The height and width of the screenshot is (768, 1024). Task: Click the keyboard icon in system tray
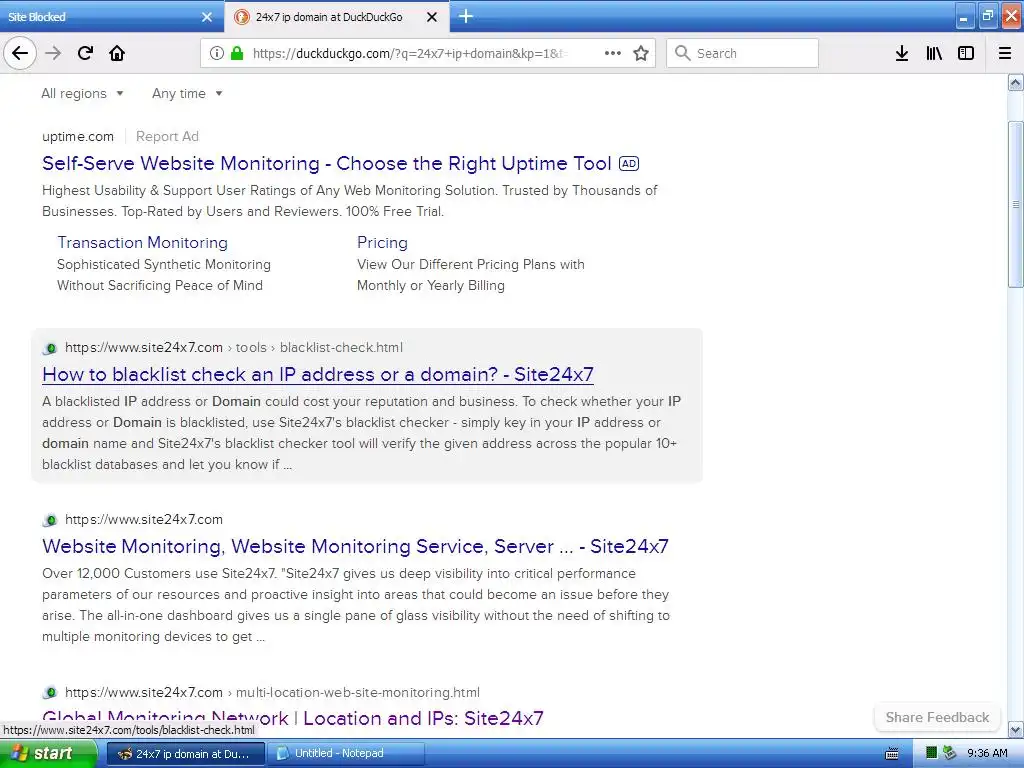coord(892,754)
